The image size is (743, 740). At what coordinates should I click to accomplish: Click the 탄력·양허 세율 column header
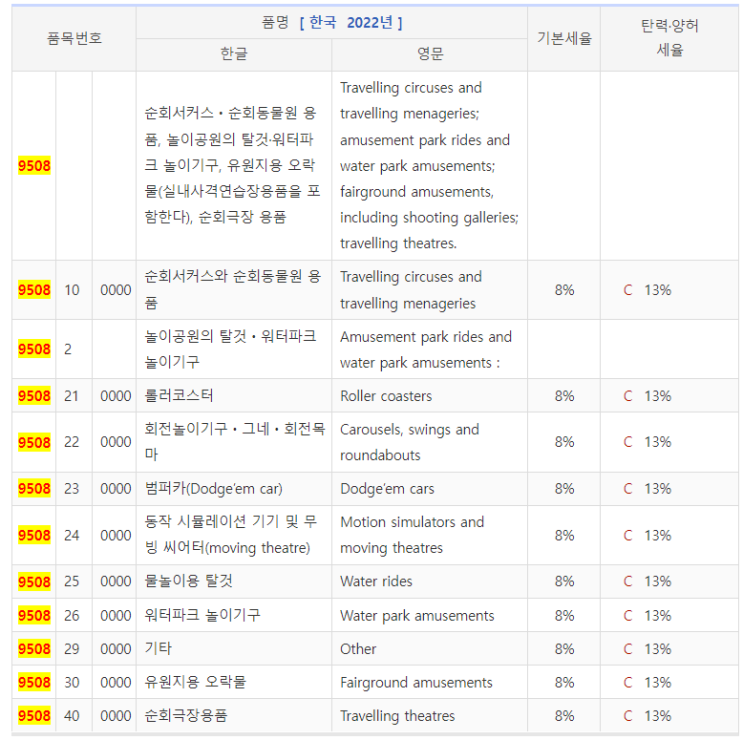(669, 38)
